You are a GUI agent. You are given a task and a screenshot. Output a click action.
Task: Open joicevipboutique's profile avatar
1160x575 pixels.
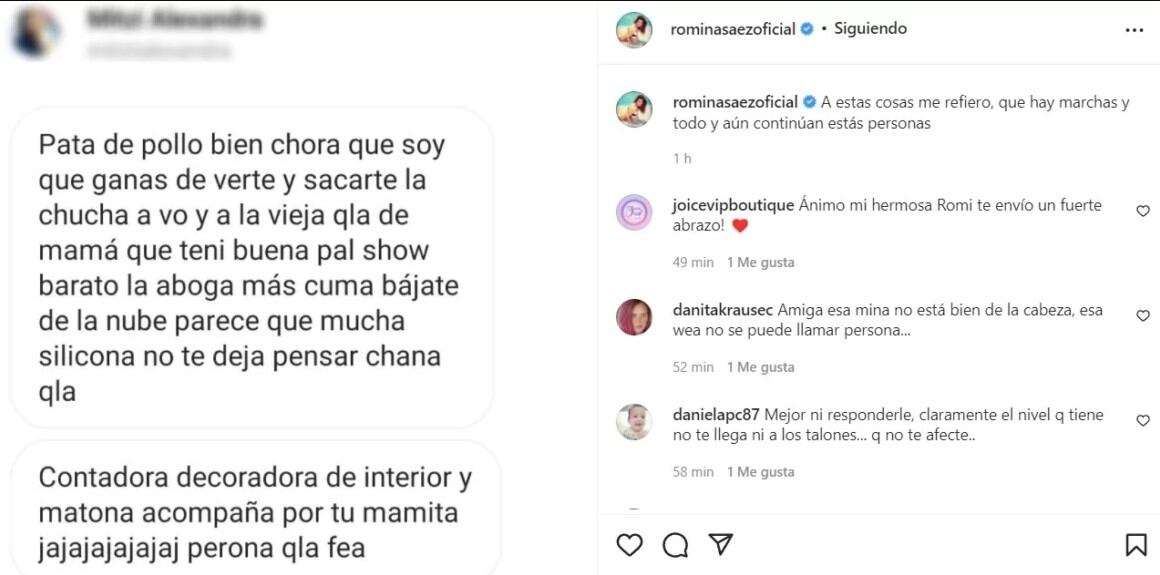(x=634, y=213)
